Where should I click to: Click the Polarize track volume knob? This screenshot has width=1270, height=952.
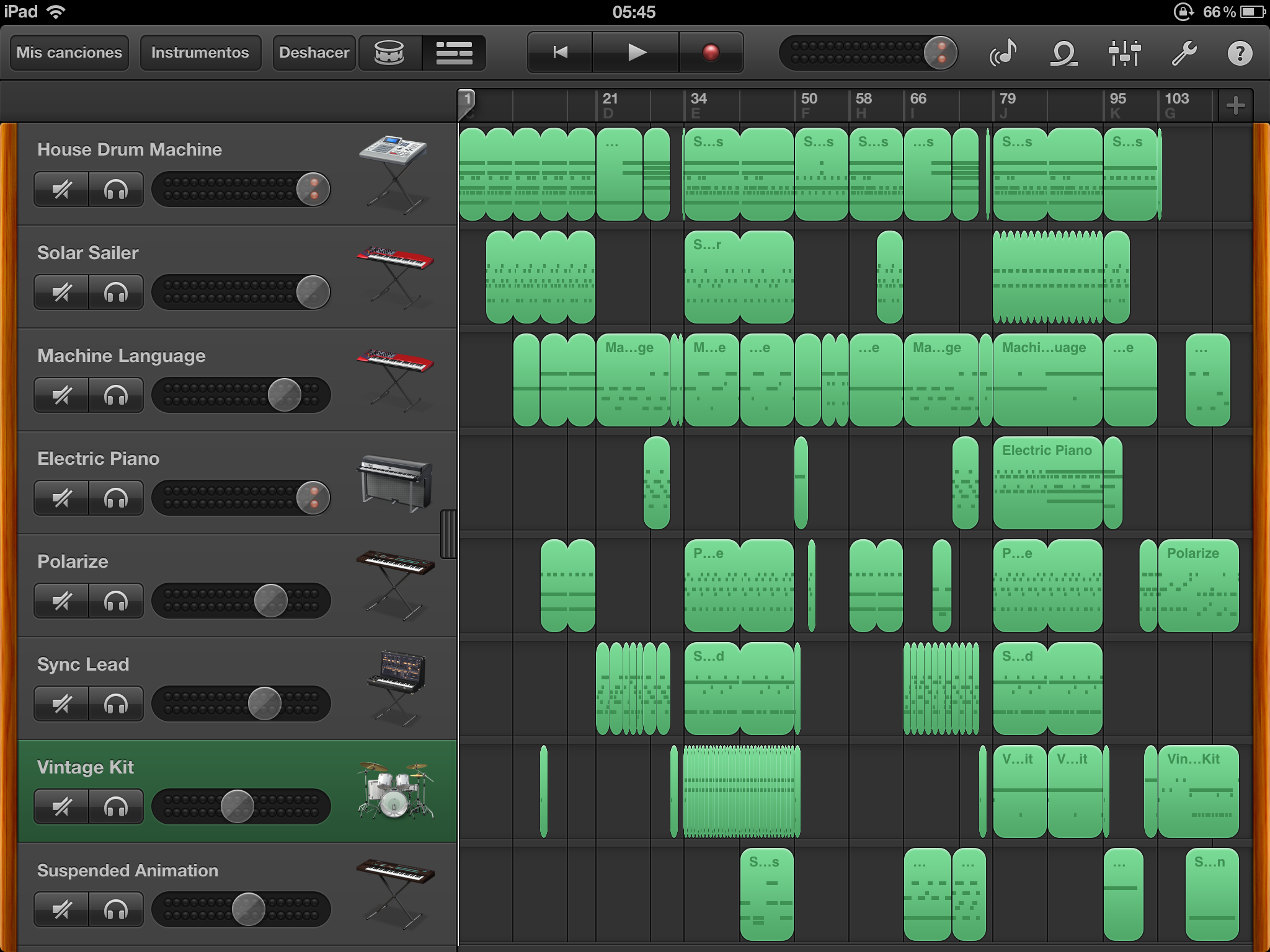271,601
